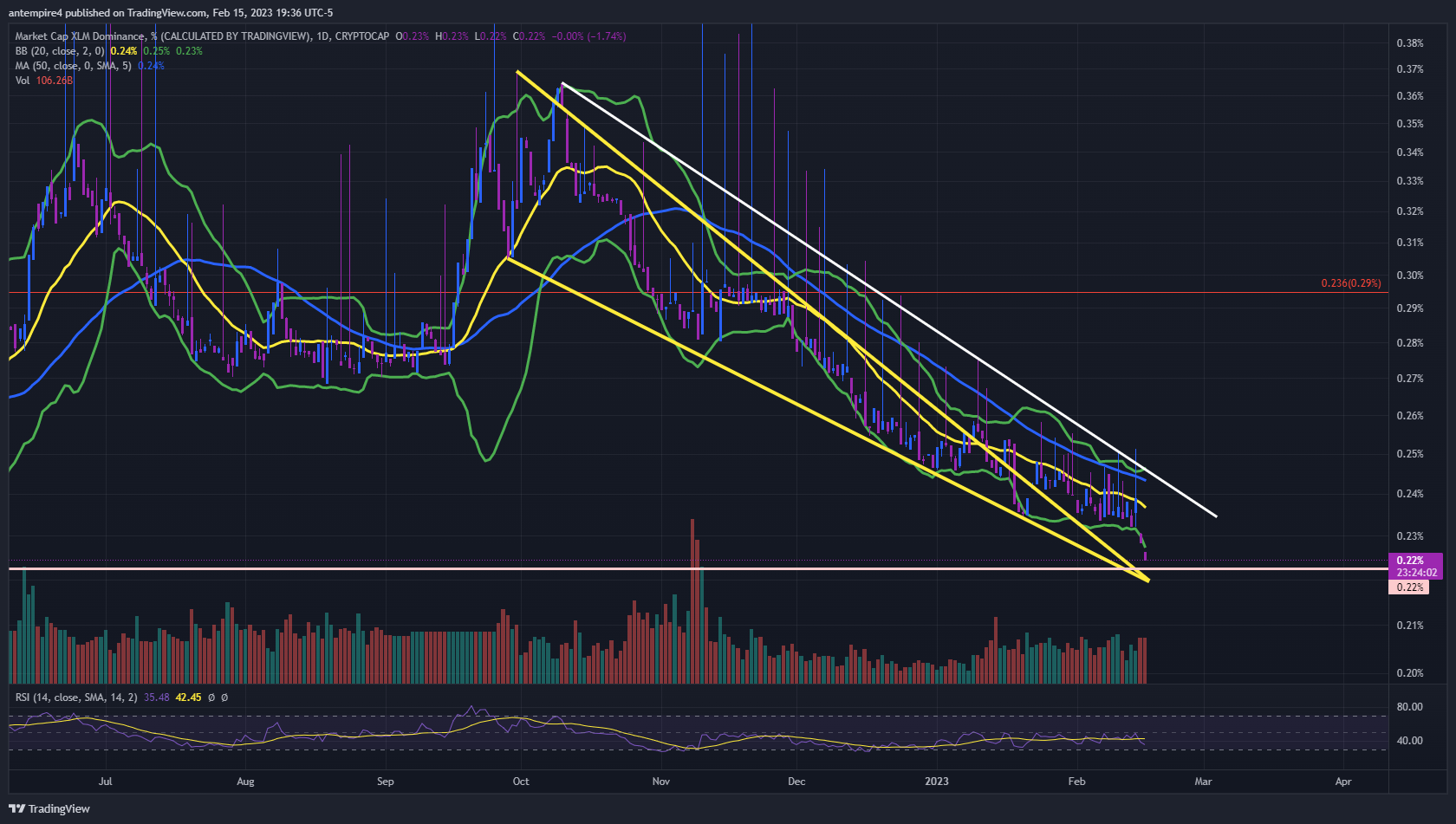The width and height of the screenshot is (1456, 824).
Task: Click the purple current price label 0.22% with countdown
Action: (x=1416, y=567)
